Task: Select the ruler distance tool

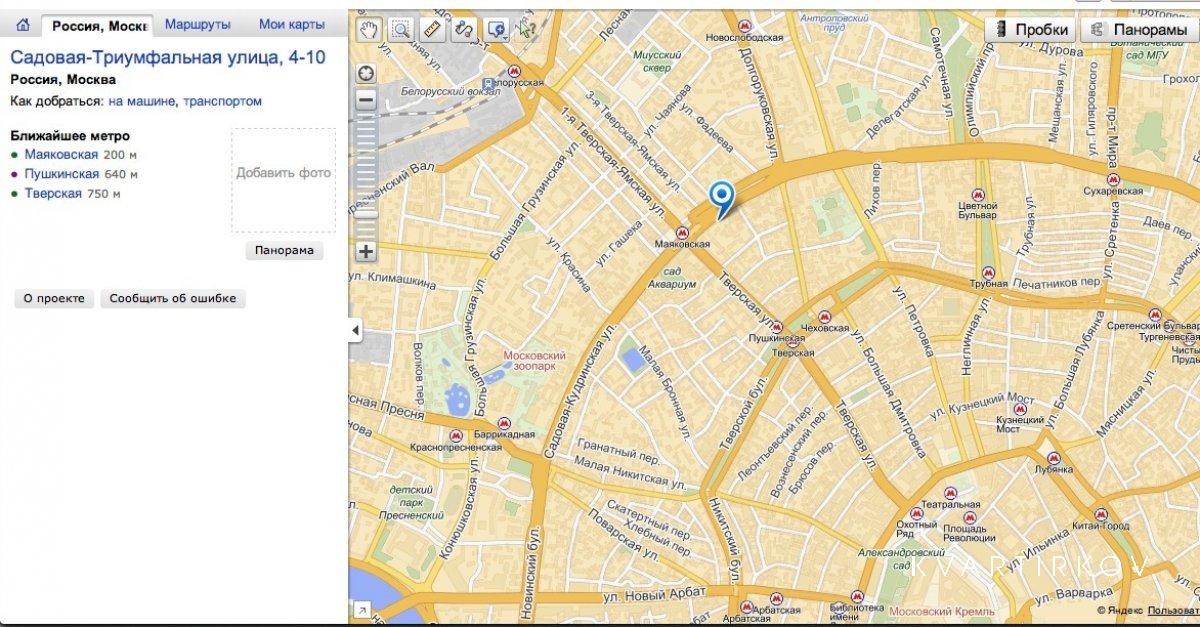Action: click(432, 30)
